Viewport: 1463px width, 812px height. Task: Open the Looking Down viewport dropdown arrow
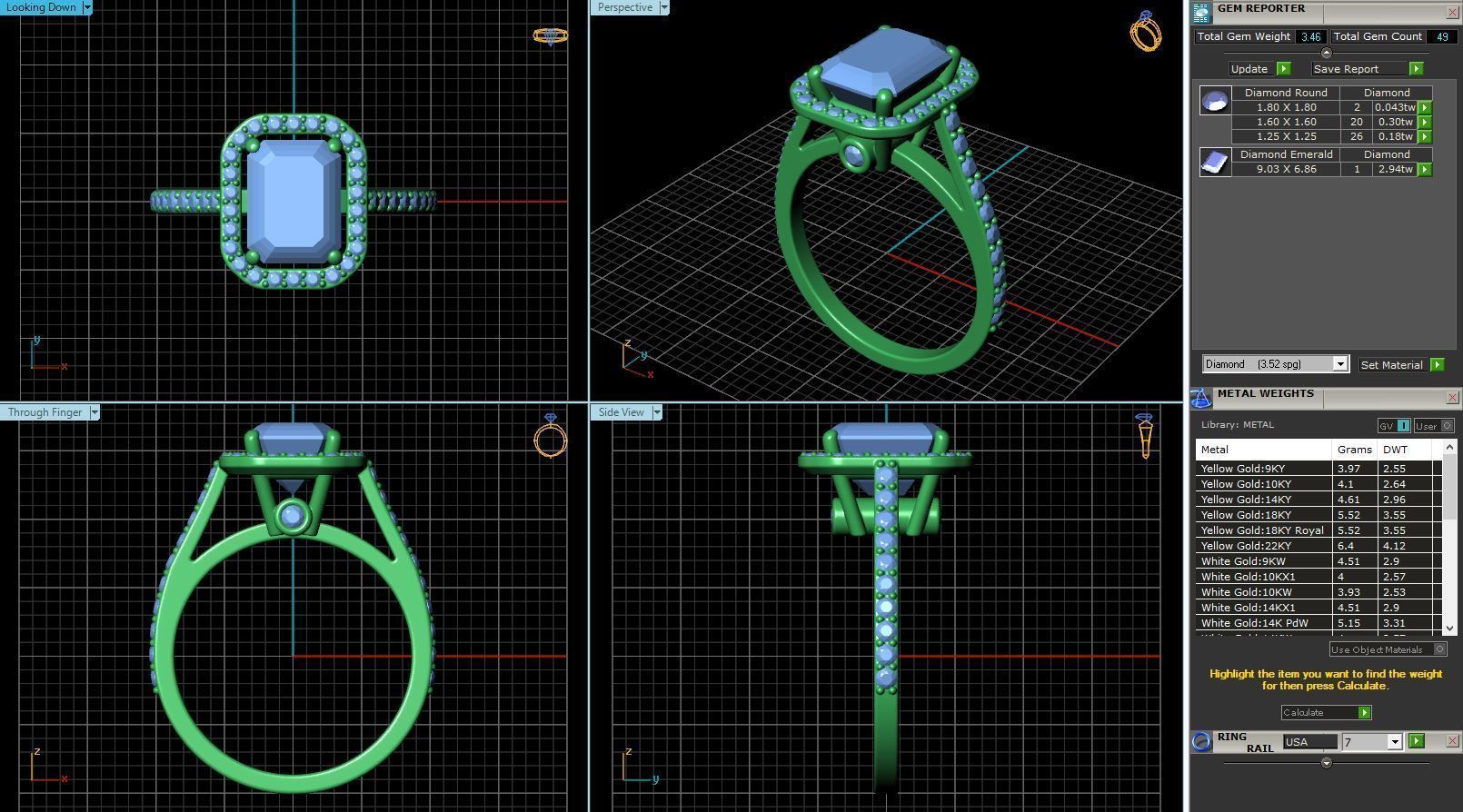(x=87, y=7)
